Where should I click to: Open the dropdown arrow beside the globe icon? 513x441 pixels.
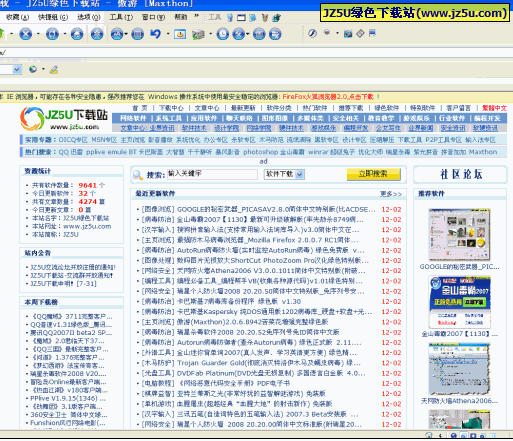tap(43, 69)
